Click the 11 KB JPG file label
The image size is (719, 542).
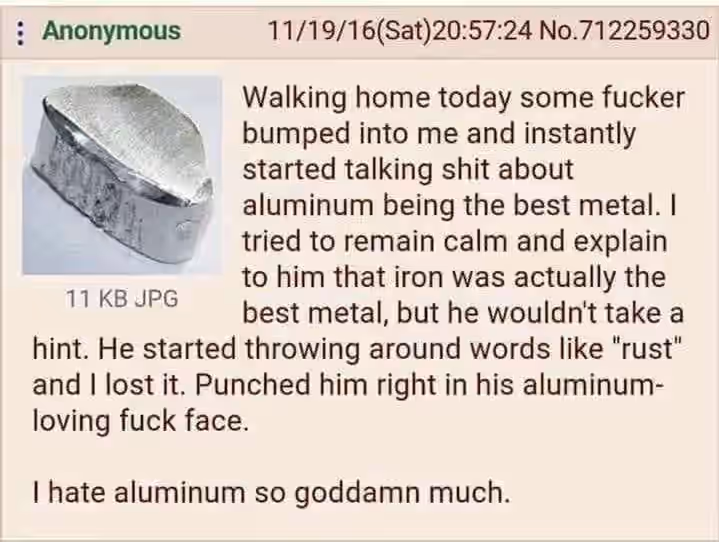[x=122, y=299]
